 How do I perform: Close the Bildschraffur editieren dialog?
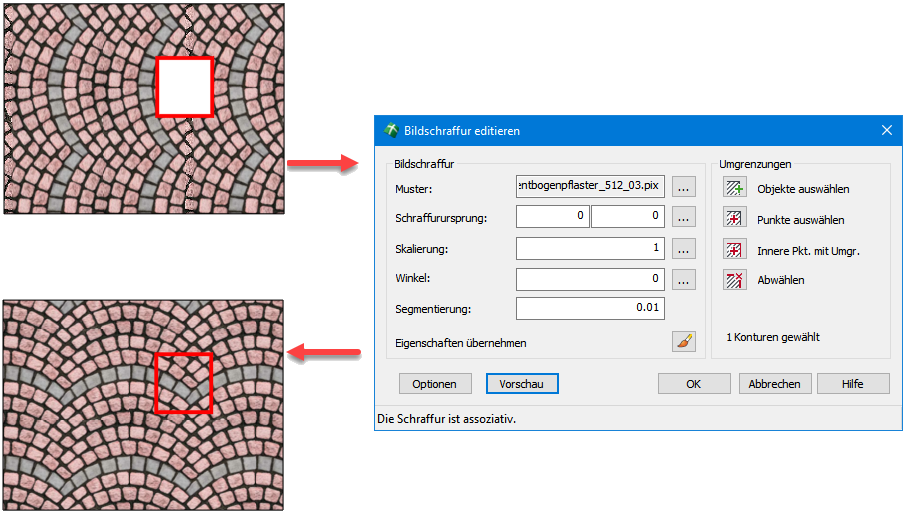click(x=886, y=131)
